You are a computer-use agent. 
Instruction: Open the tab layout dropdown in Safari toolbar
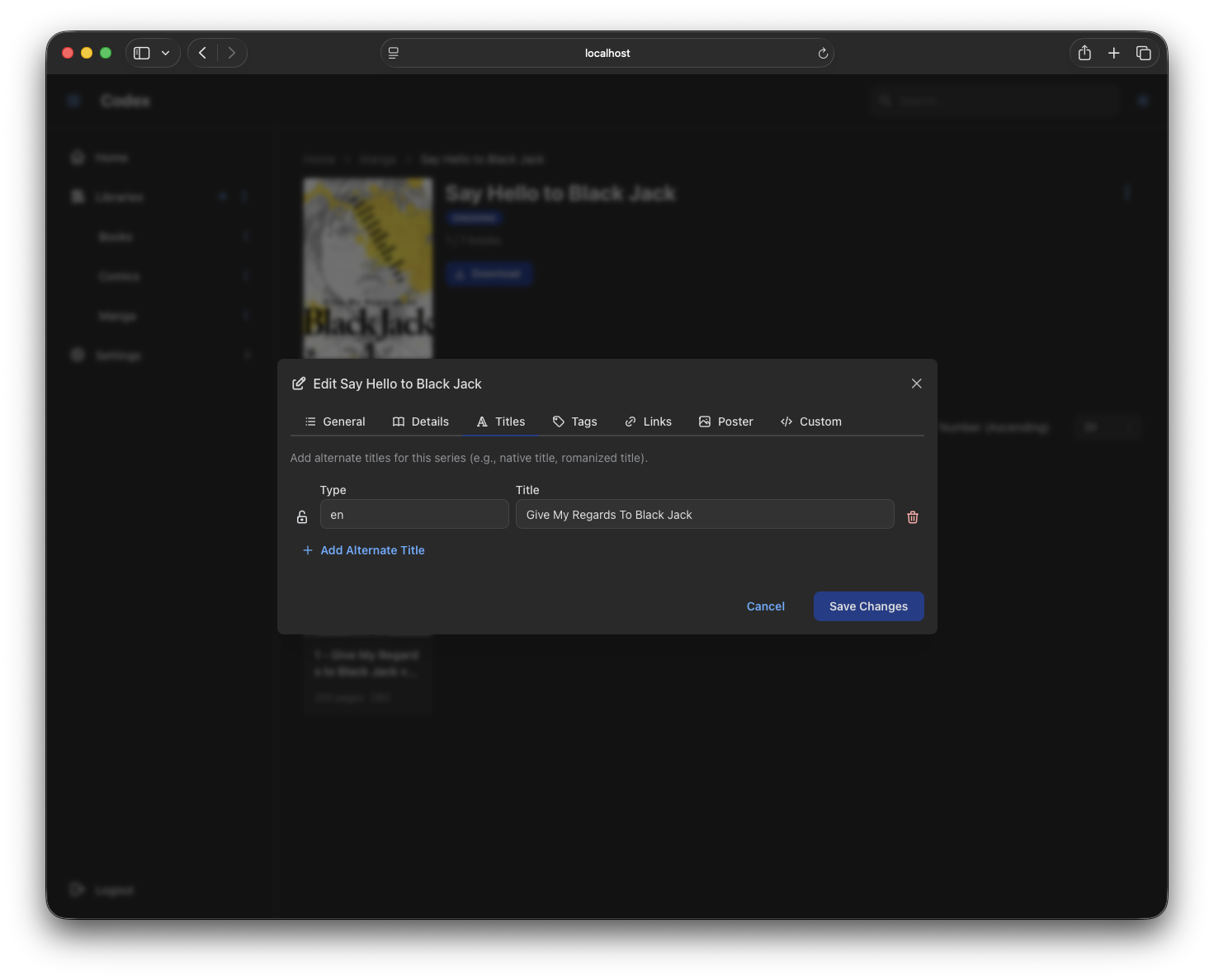(164, 52)
